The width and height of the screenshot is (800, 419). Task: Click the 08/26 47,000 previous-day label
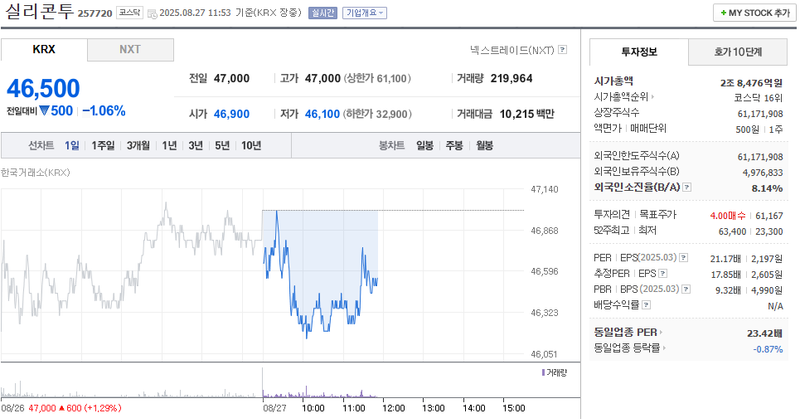pos(61,408)
